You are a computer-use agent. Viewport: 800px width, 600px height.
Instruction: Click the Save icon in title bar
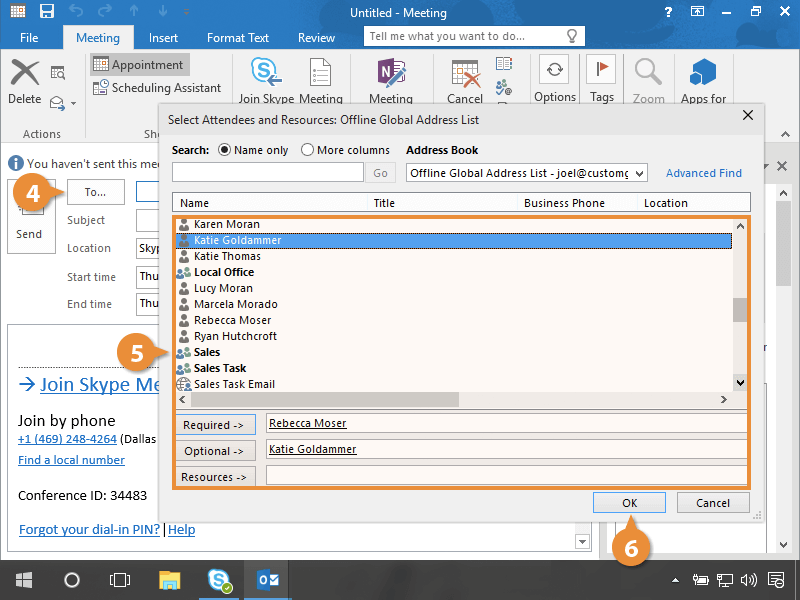pos(47,12)
